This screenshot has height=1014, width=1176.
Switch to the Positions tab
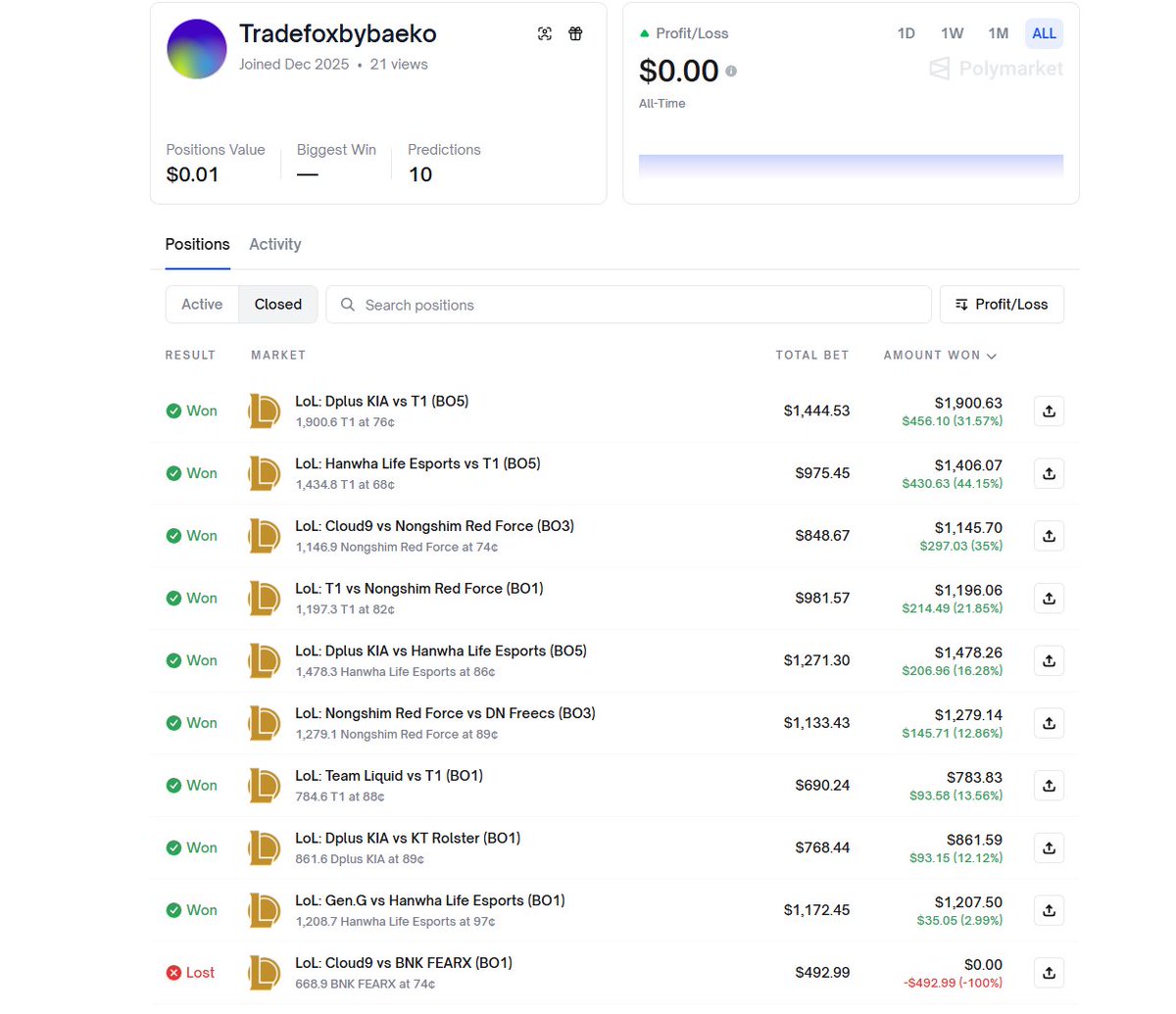point(197,244)
